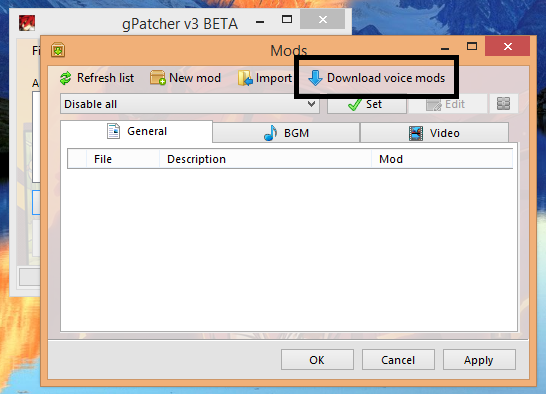Close the Mods dialog window
546x394 pixels.
tap(507, 46)
